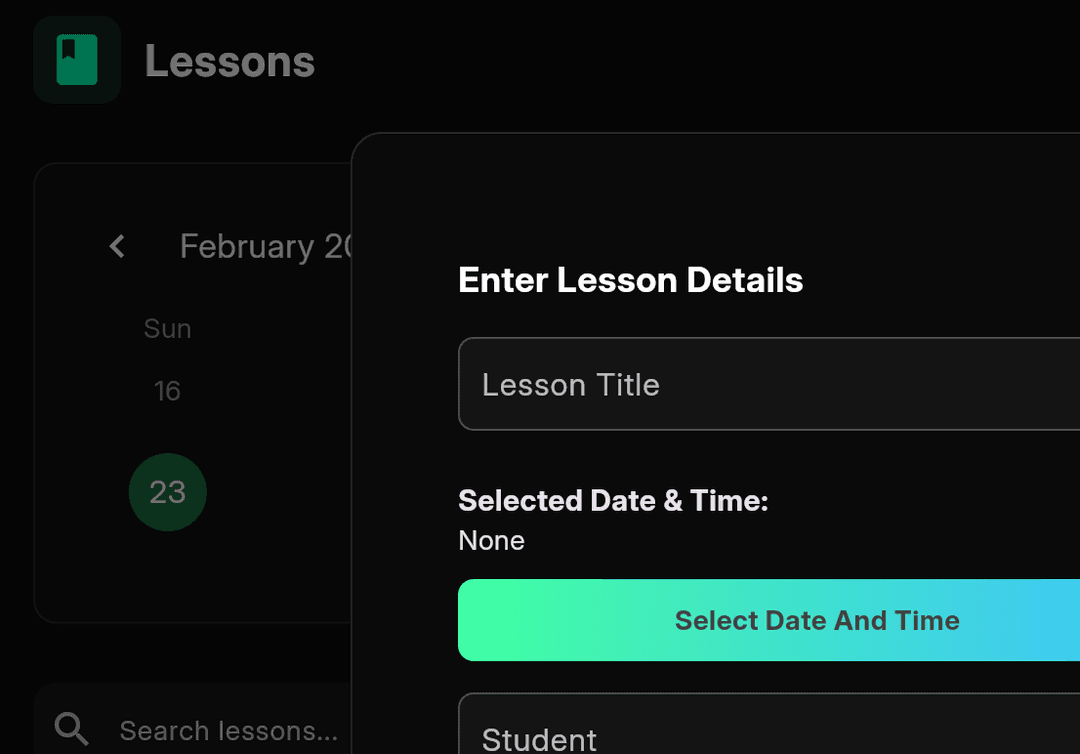Screen dimensions: 1080x754
Task: Open the February month label
Action: (x=264, y=246)
